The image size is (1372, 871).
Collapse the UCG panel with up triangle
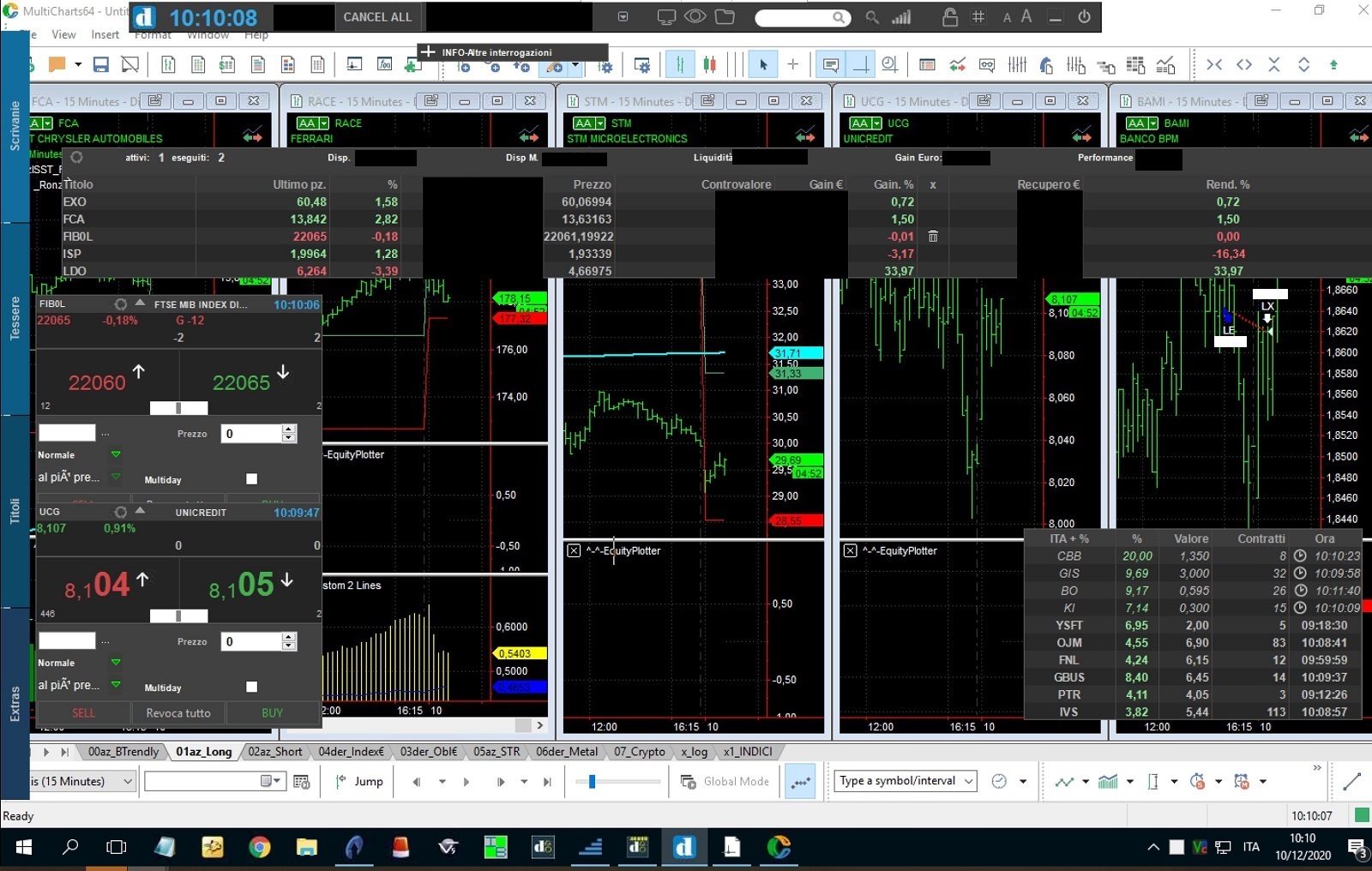tap(140, 511)
